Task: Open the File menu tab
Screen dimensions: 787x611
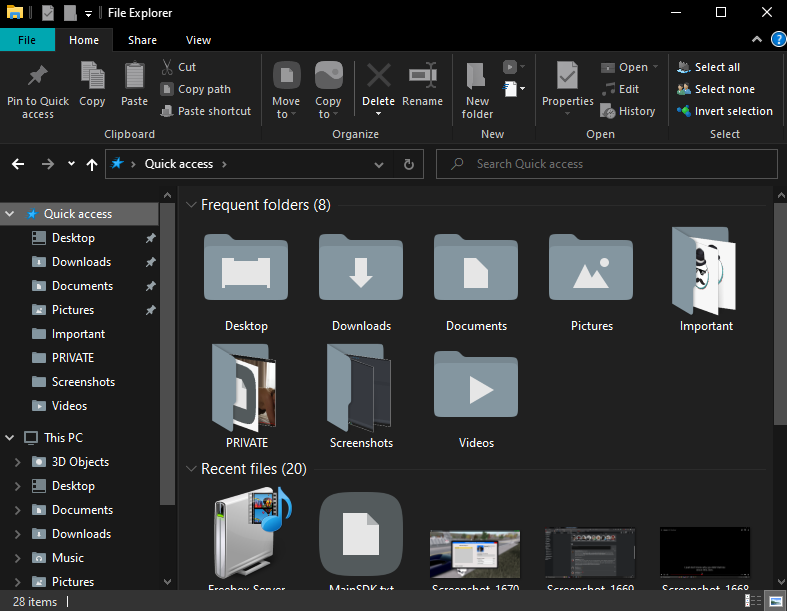Action: tap(27, 40)
